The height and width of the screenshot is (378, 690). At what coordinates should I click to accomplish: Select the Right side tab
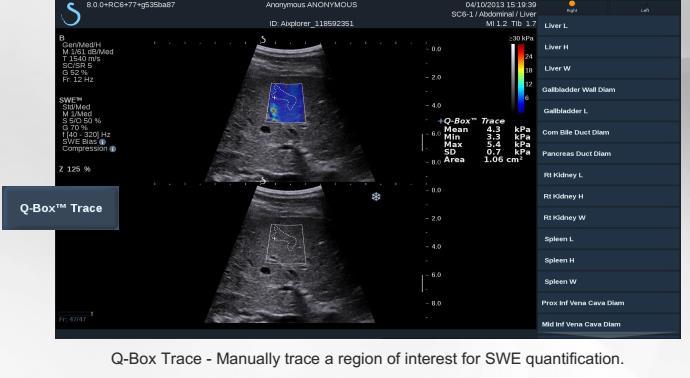point(572,7)
